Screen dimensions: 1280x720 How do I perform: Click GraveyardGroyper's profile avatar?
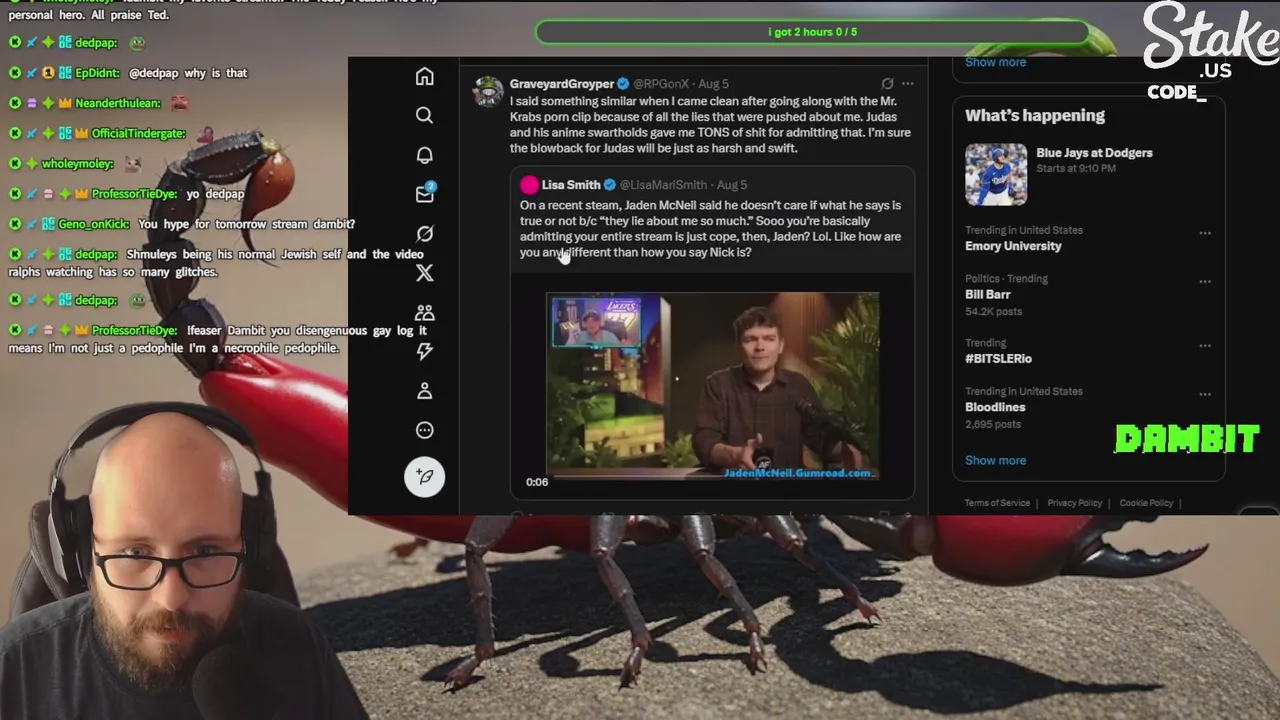click(488, 91)
